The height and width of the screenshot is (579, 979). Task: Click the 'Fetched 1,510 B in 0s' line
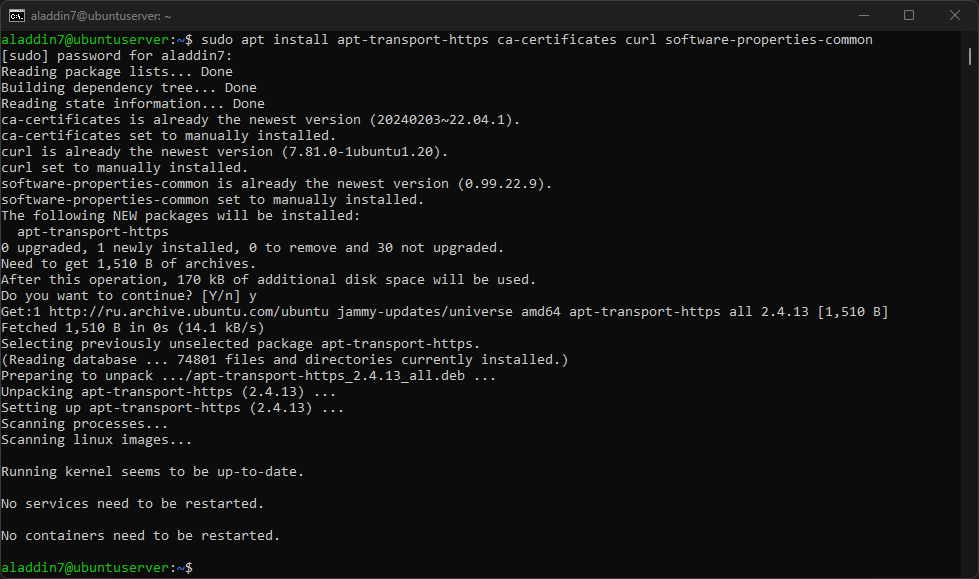[132, 328]
